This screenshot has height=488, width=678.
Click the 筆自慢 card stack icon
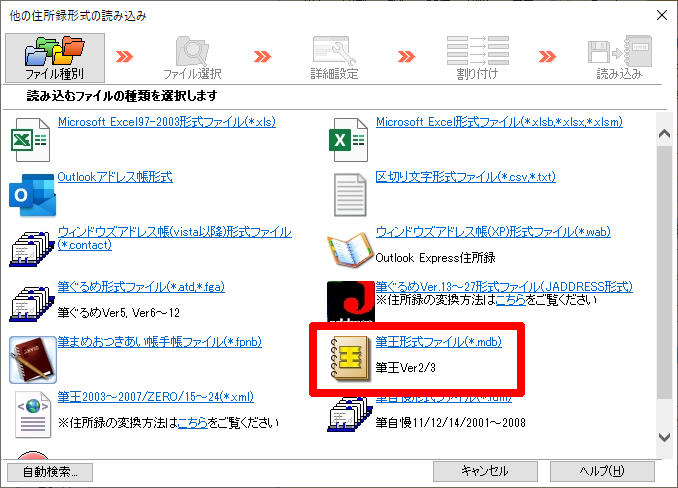(350, 414)
